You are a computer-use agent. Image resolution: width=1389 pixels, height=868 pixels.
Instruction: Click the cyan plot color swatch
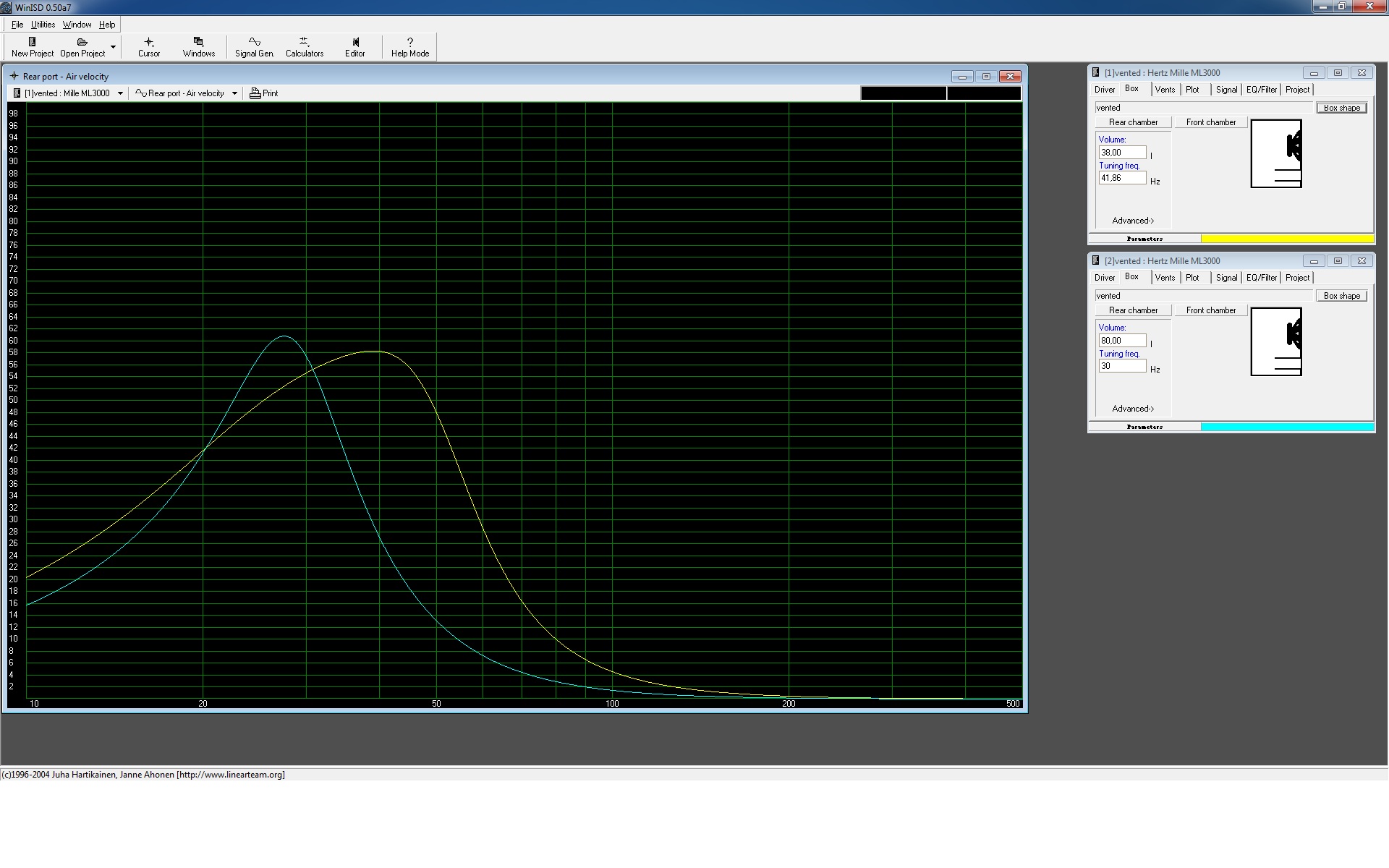pyautogui.click(x=1287, y=427)
